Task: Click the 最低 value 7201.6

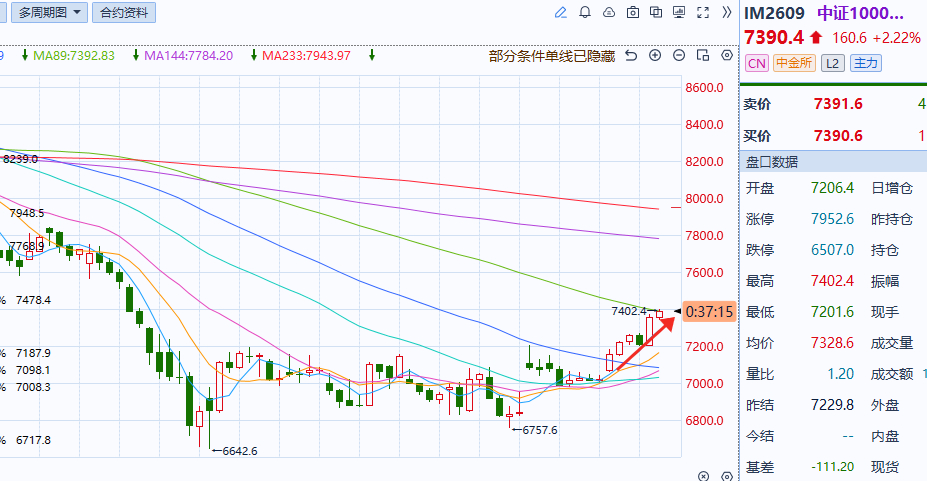Action: (x=832, y=312)
